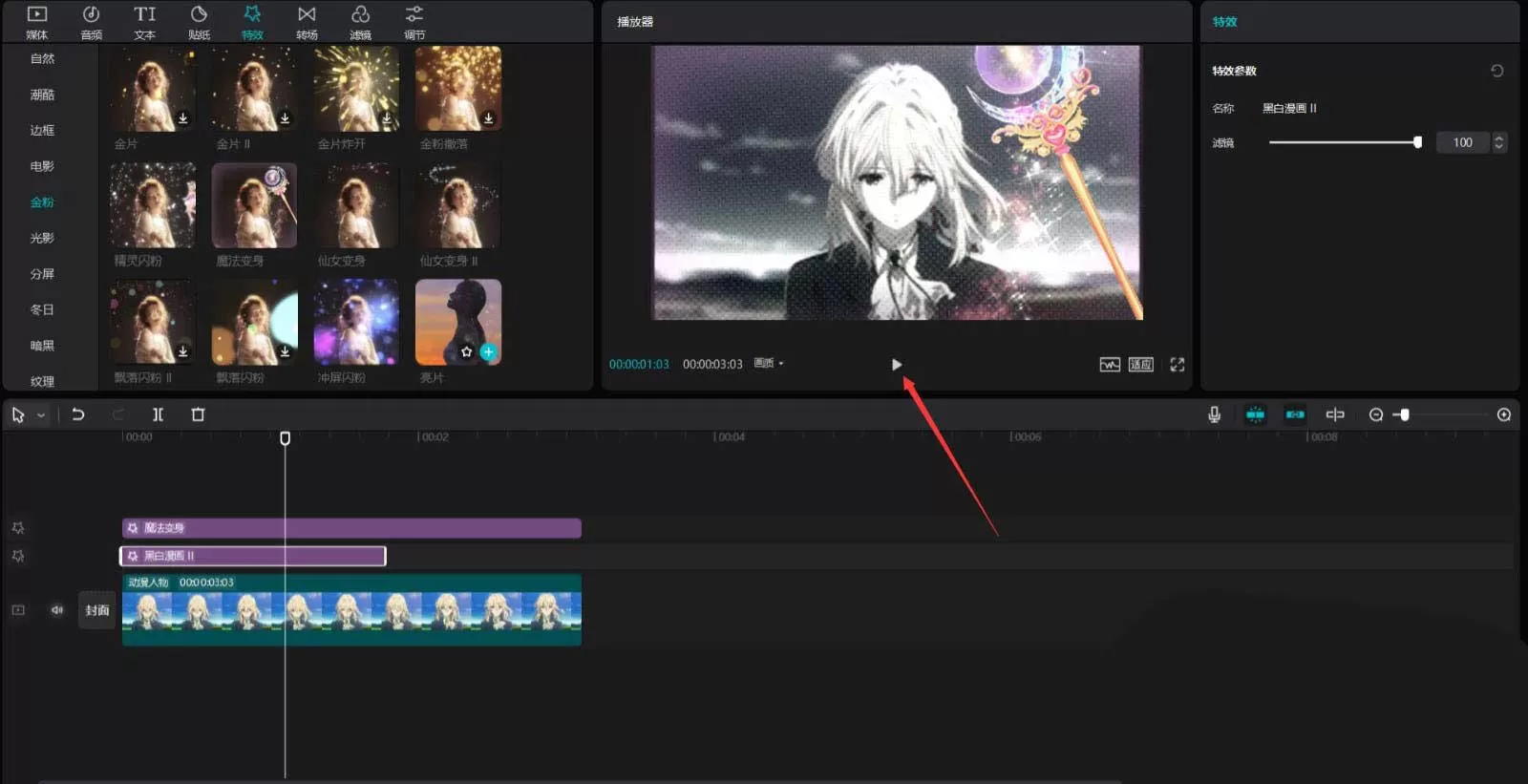Choose the 暗黑 effect category
This screenshot has height=784, width=1528.
point(42,346)
